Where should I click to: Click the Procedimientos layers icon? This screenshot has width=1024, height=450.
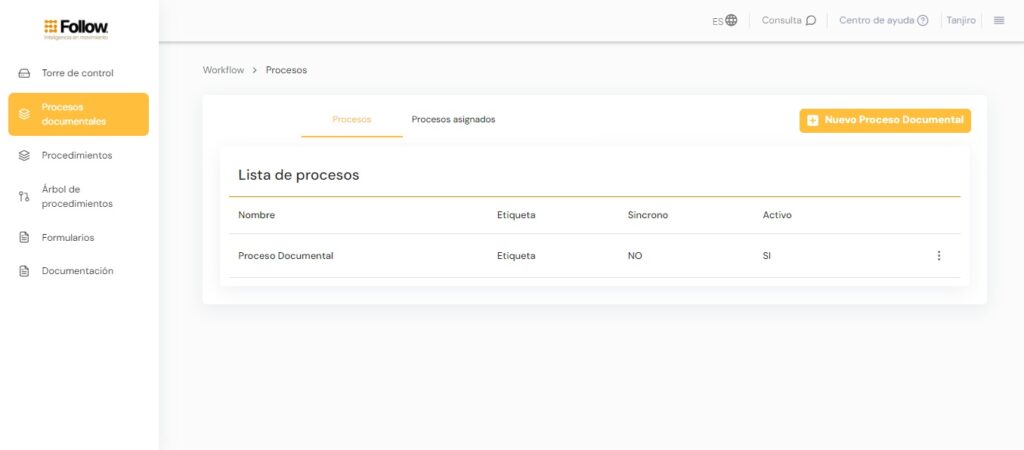pyautogui.click(x=24, y=155)
